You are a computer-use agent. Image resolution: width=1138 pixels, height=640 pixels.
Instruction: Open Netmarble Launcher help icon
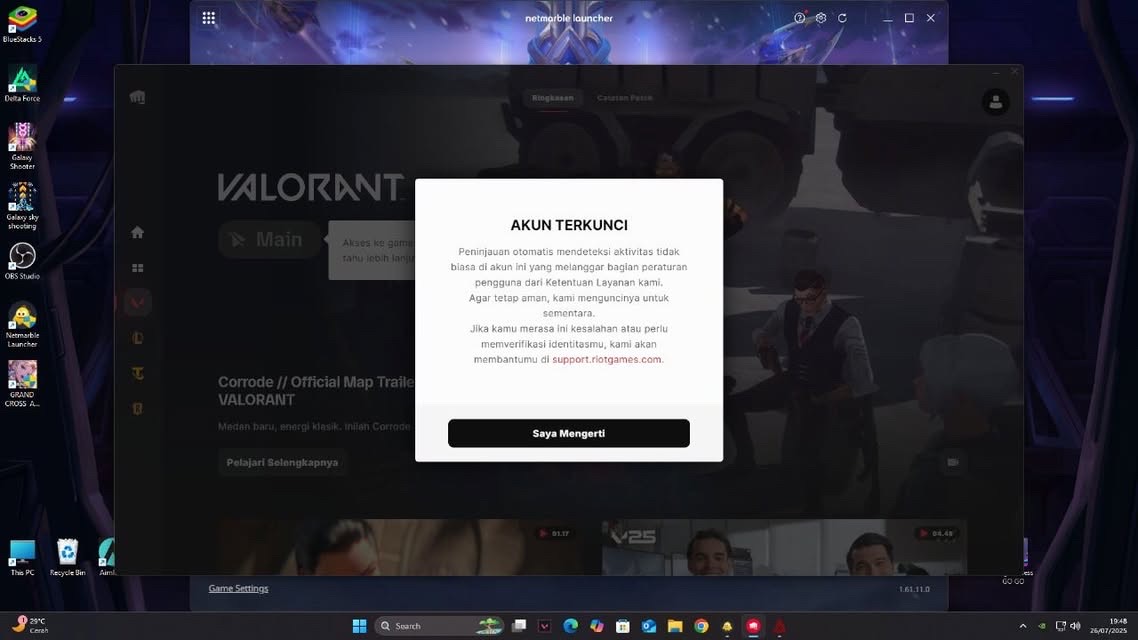point(799,18)
